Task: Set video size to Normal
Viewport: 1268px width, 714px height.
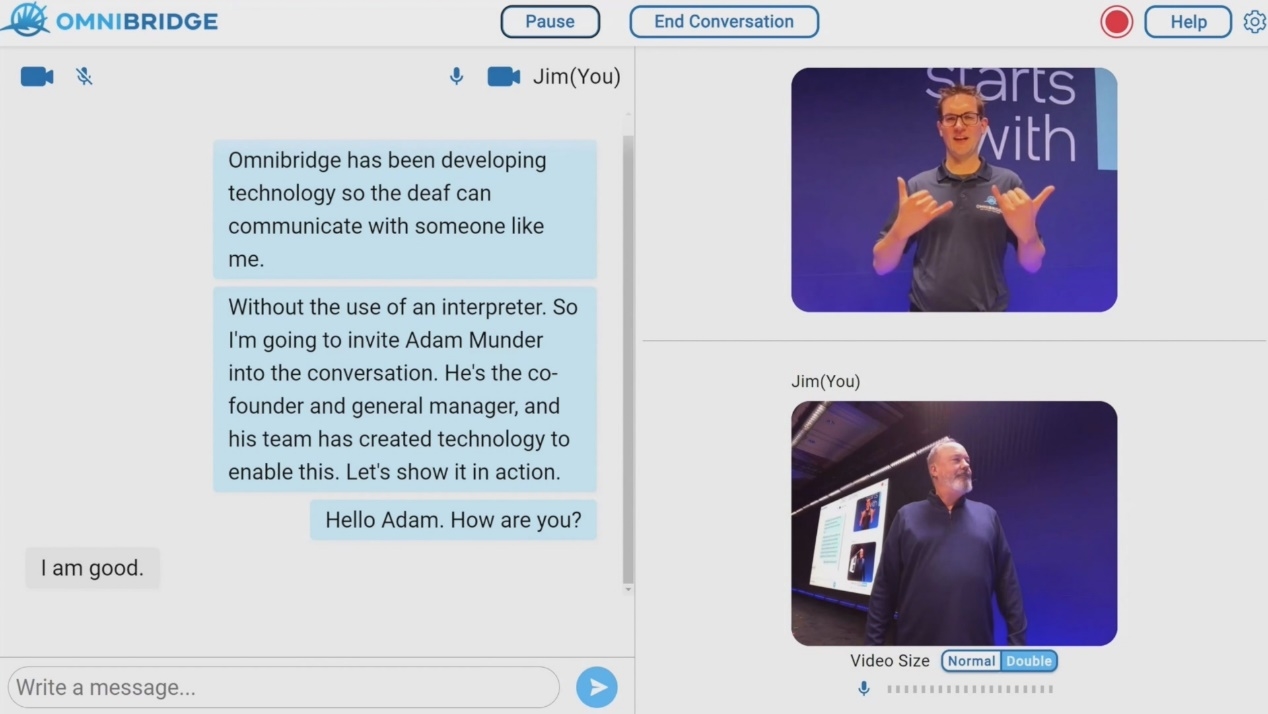Action: click(971, 661)
